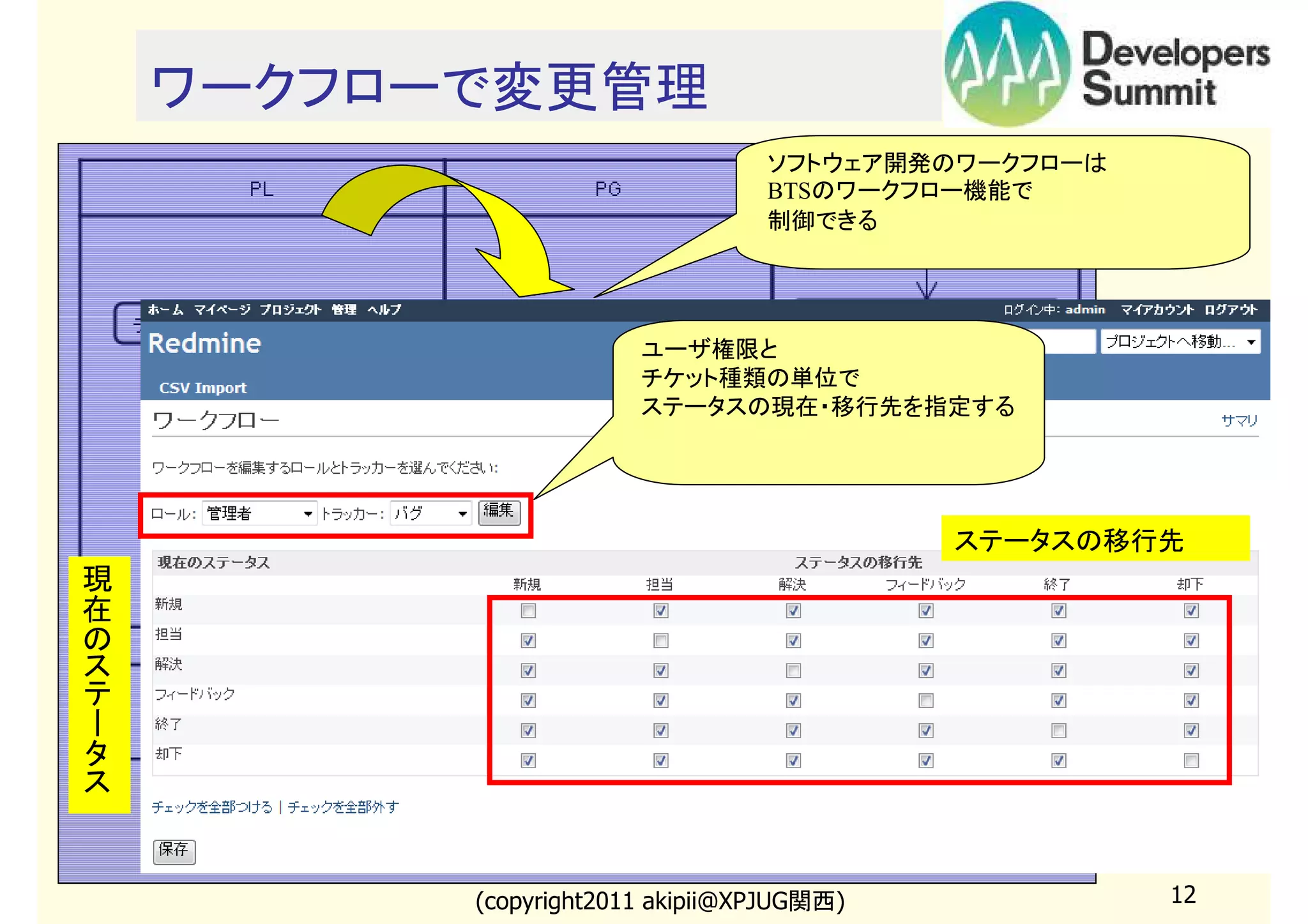Image resolution: width=1308 pixels, height=924 pixels.
Task: Uncheck フィードバック row's 解決 checkbox
Action: click(x=793, y=701)
